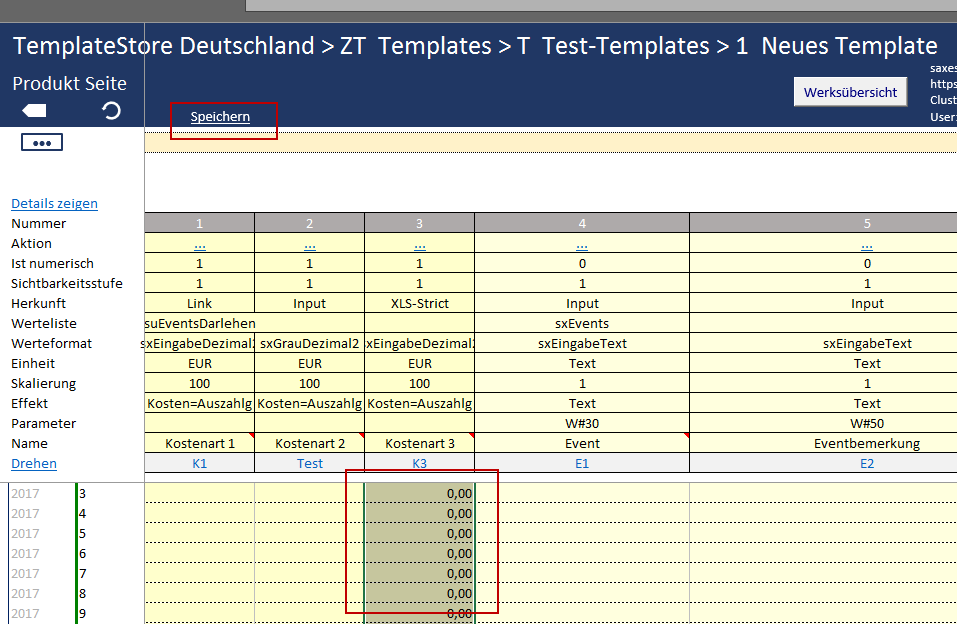Select the Kostenart 1 name cell

[200, 443]
